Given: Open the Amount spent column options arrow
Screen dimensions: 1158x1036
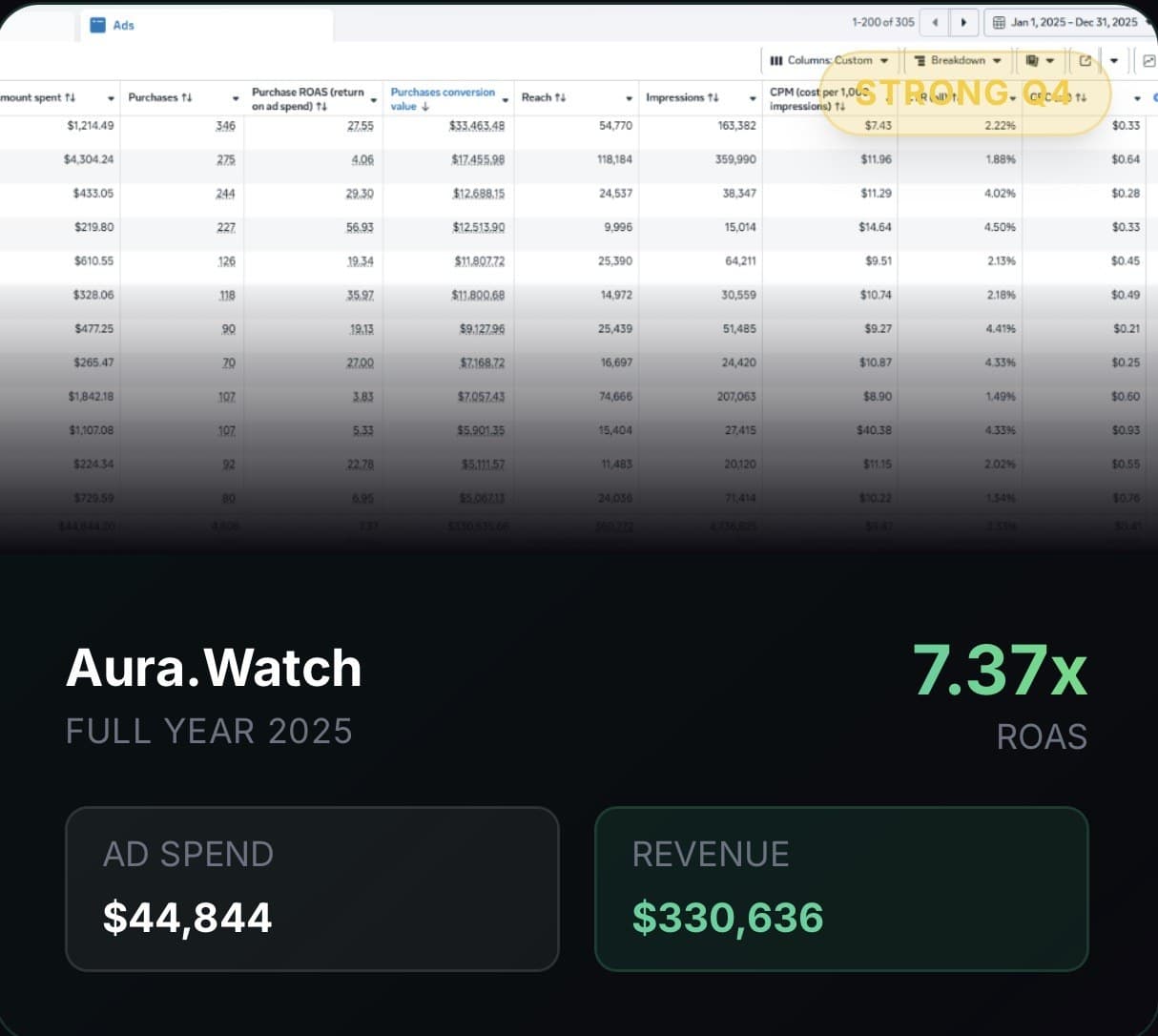Looking at the screenshot, I should (x=111, y=99).
